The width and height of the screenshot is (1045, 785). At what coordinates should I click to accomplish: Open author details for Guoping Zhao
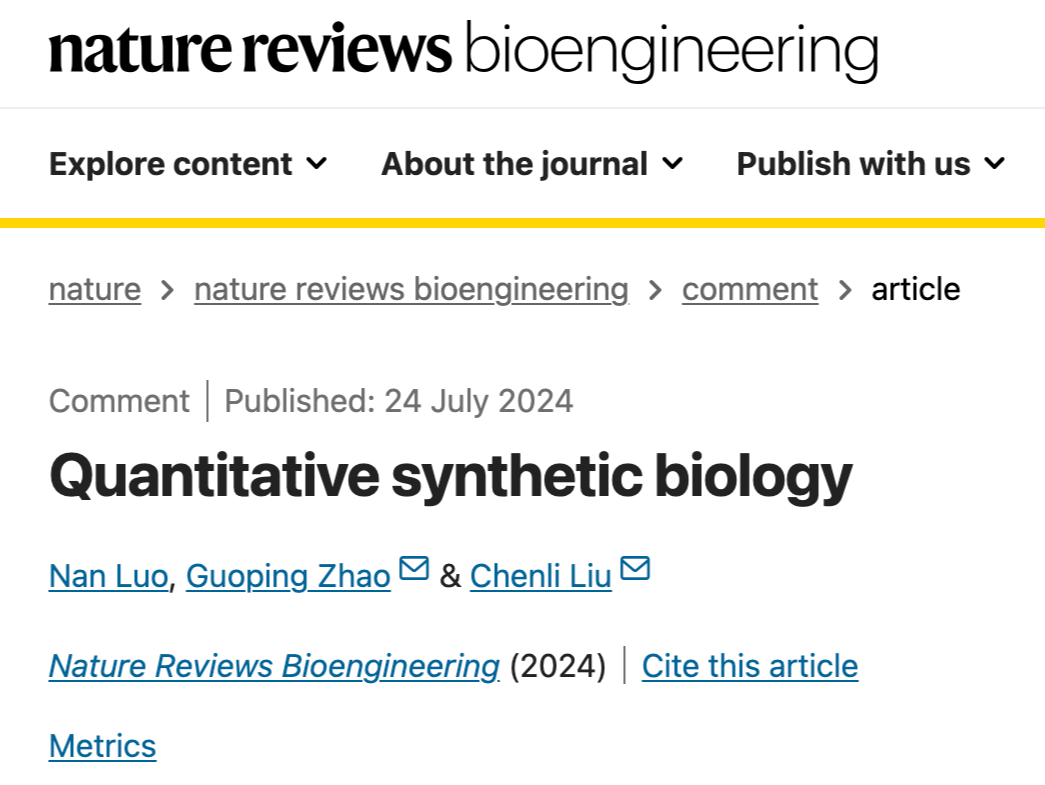(x=288, y=576)
